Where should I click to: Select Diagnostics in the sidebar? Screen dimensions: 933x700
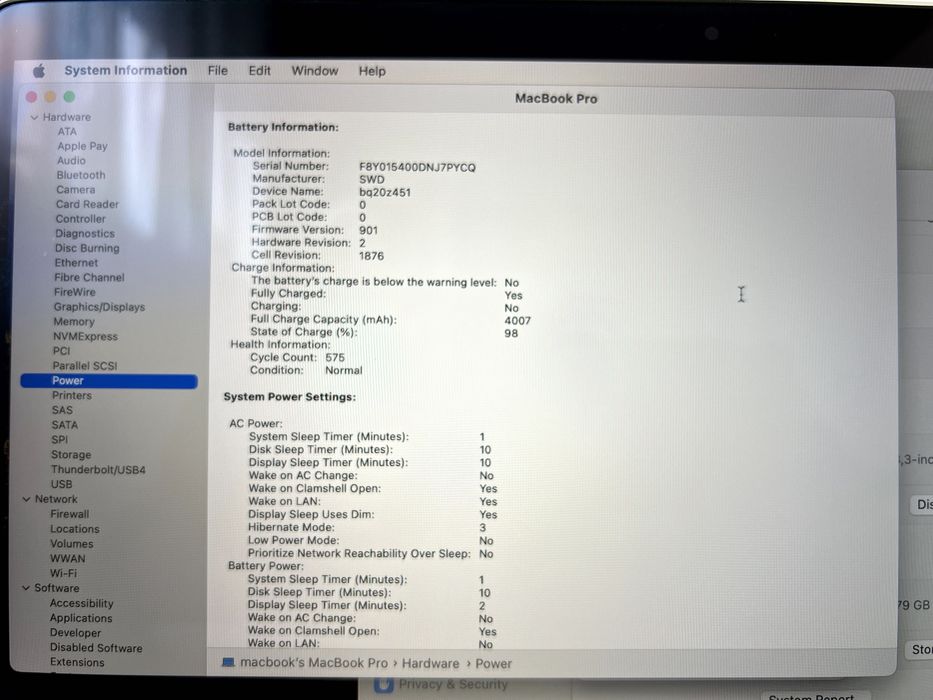85,233
